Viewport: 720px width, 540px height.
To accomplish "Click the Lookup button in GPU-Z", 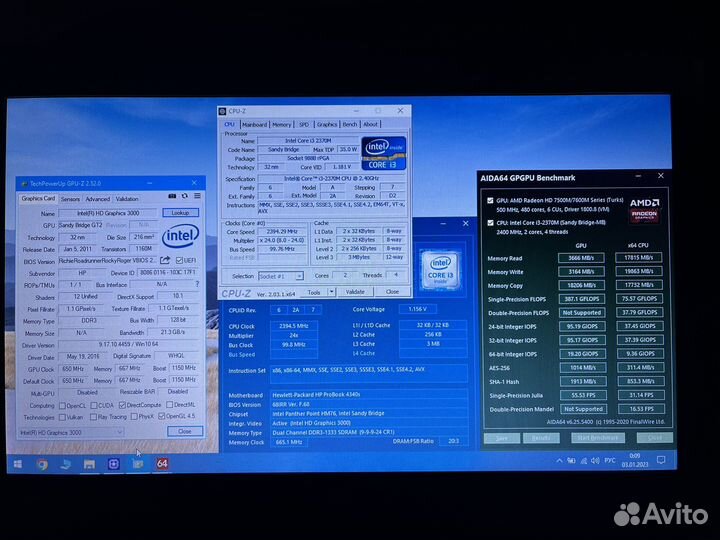I will (180, 213).
